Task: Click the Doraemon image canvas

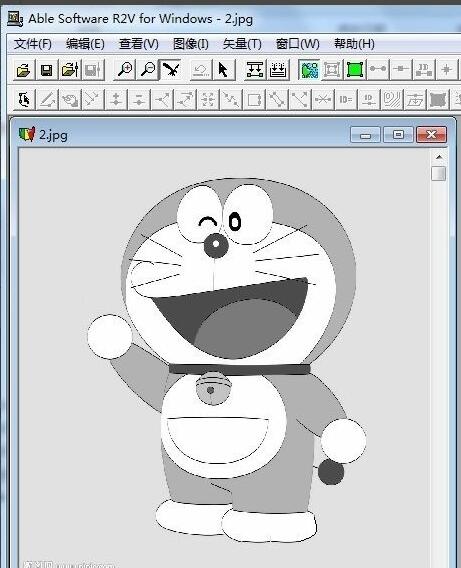Action: tap(224, 357)
